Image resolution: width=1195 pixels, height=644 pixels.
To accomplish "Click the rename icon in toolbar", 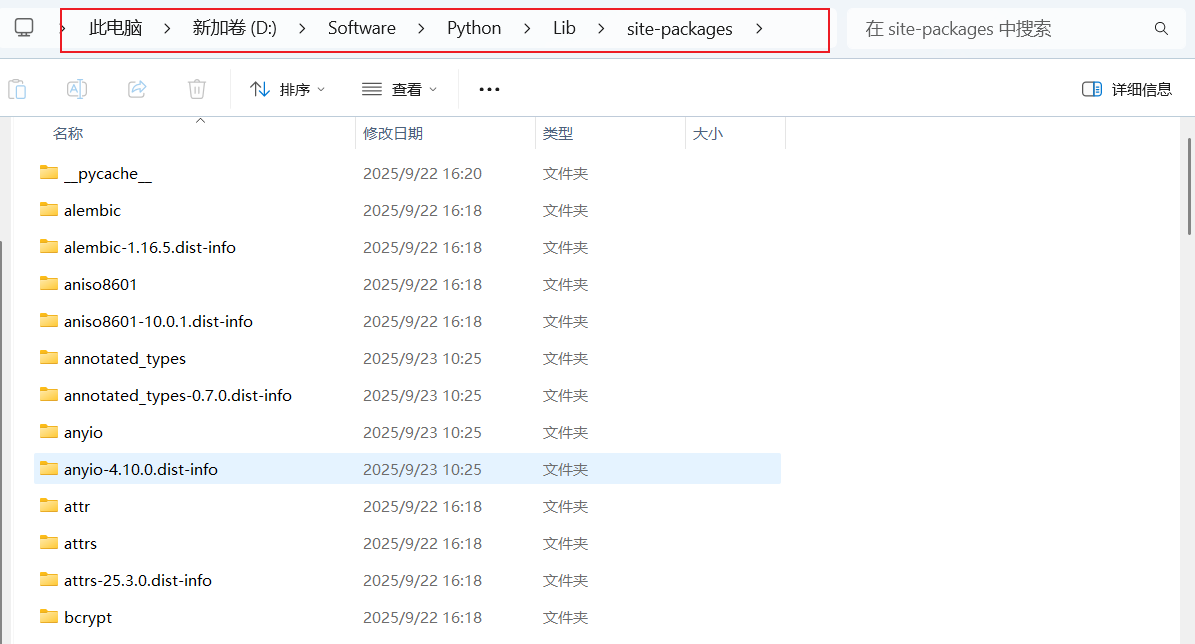I will tap(76, 89).
